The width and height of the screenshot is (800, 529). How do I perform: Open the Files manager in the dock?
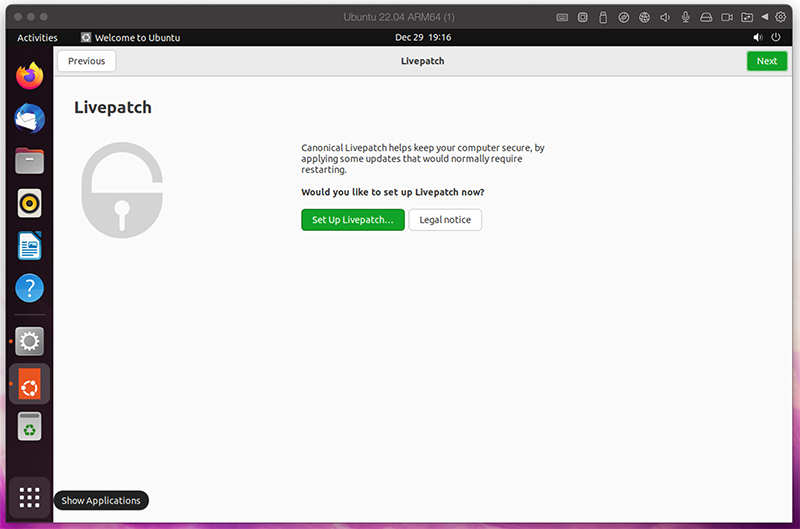click(30, 161)
